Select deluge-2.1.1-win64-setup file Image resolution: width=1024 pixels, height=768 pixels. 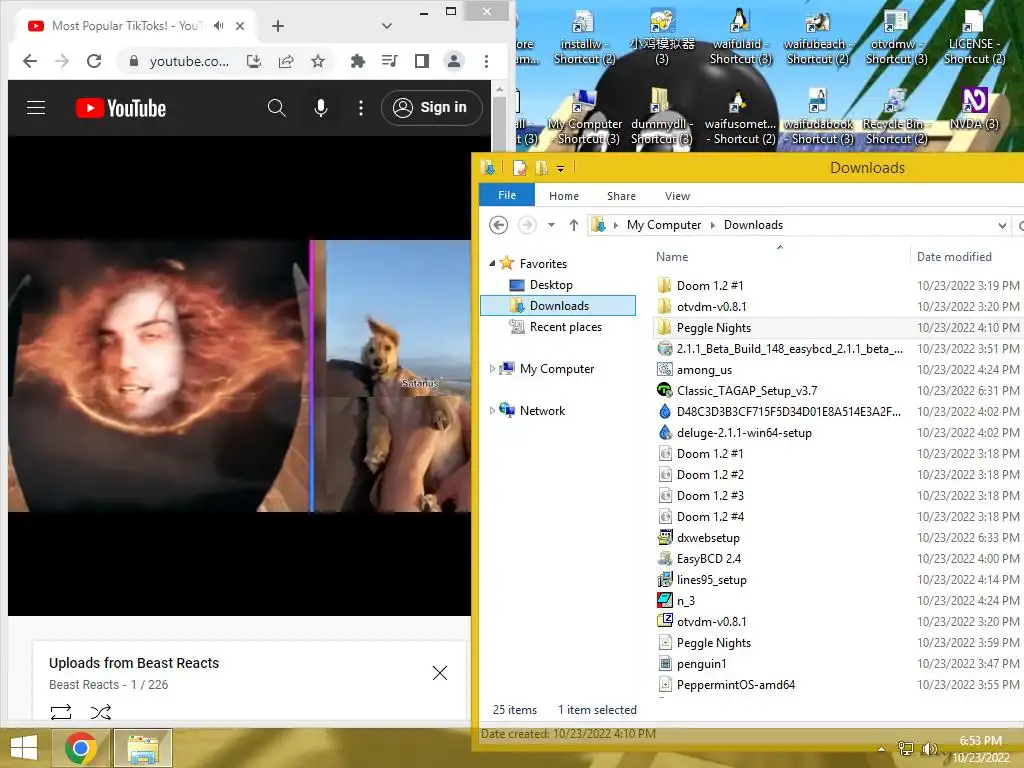coord(744,432)
